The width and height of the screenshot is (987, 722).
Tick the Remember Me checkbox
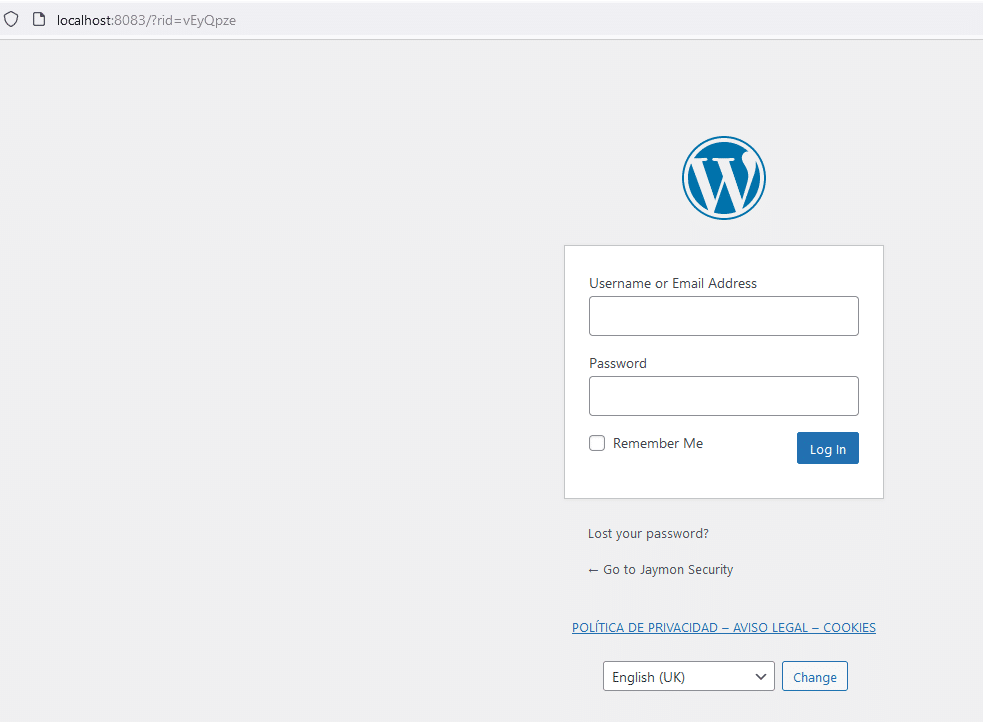pyautogui.click(x=597, y=443)
